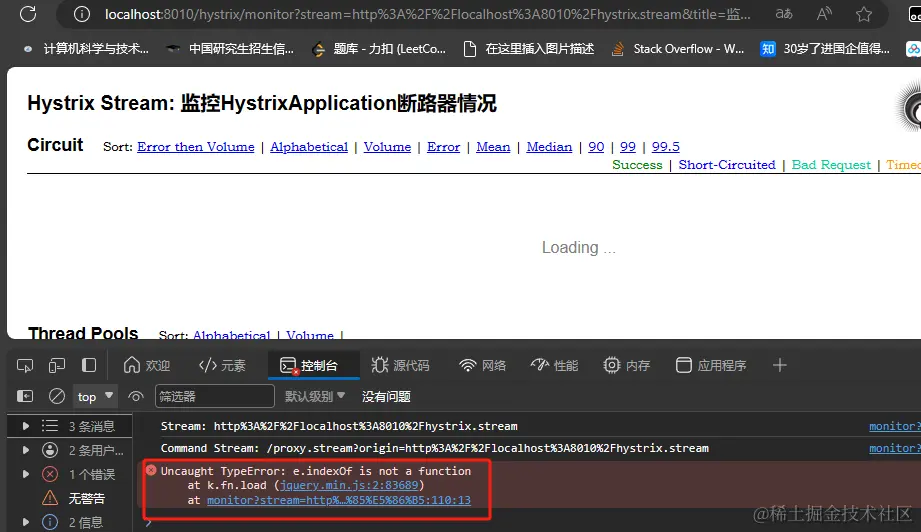Open monitor source link on Command Stream row
This screenshot has width=921, height=532.
895,448
